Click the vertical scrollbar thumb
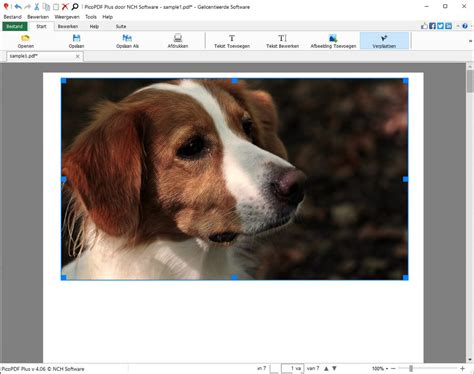The height and width of the screenshot is (374, 474). coord(470,81)
